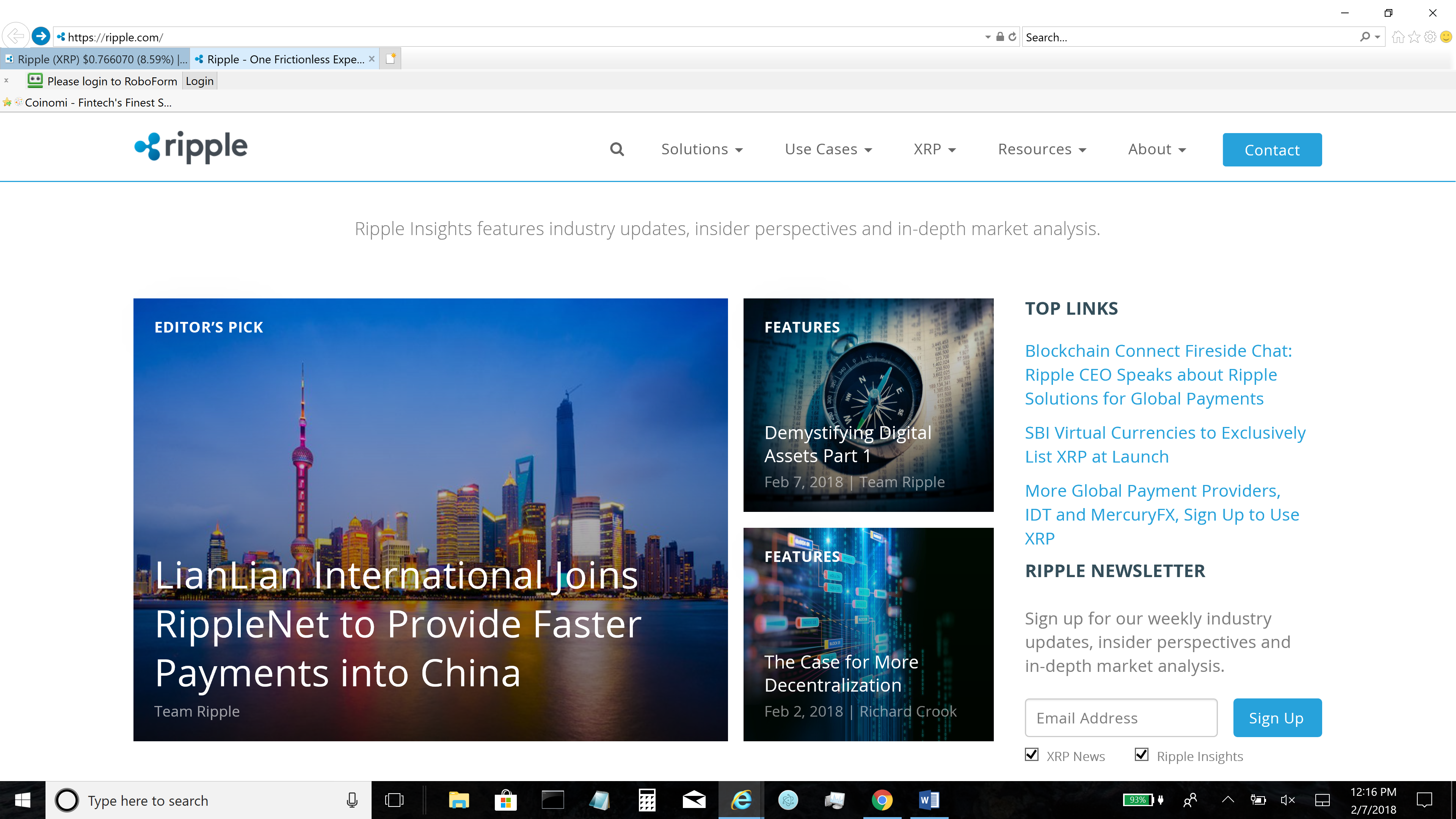This screenshot has height=819, width=1456.
Task: Open the Atom-style round taskbar icon
Action: pos(788,800)
